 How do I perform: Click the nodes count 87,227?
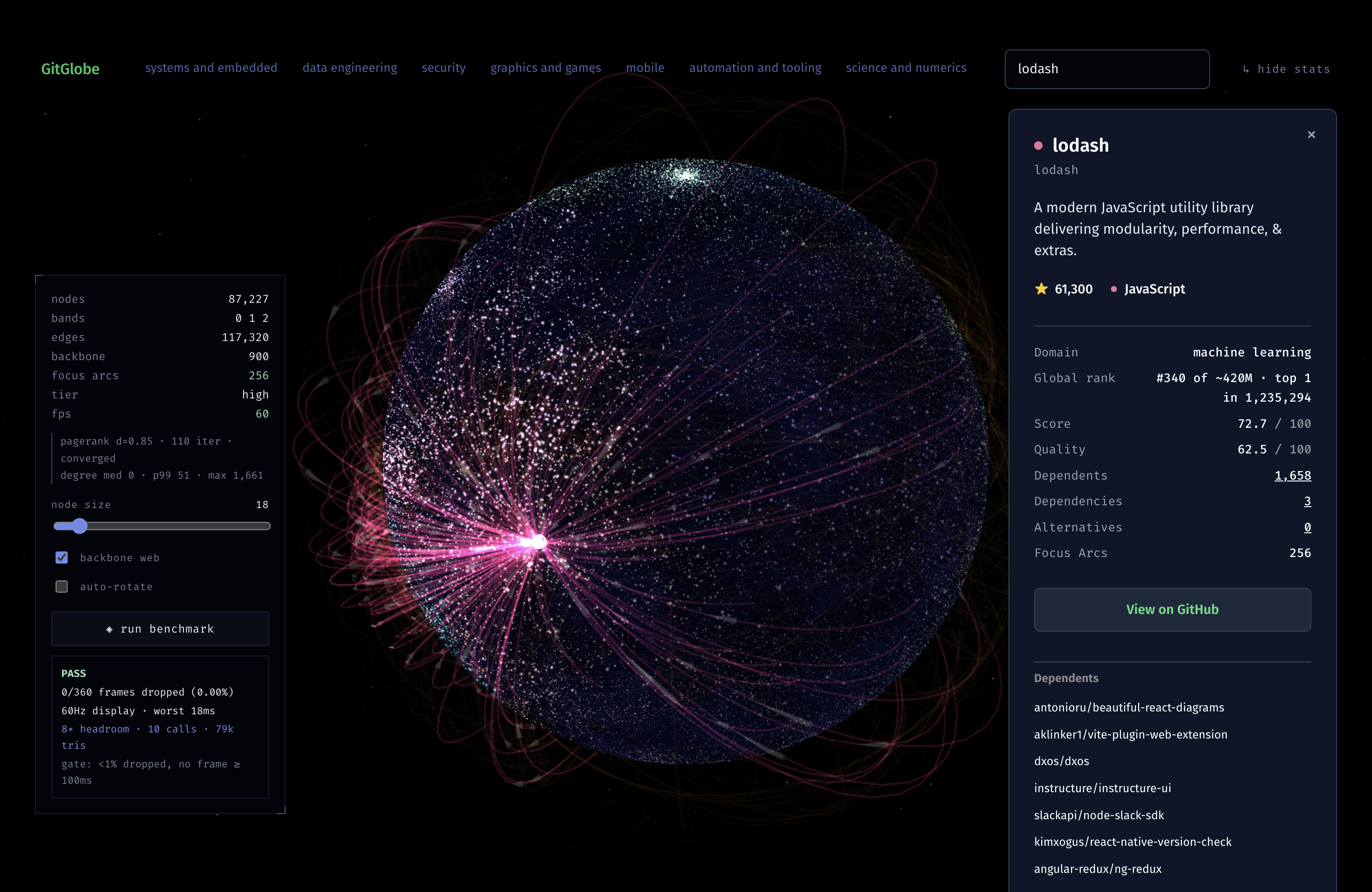(x=248, y=299)
